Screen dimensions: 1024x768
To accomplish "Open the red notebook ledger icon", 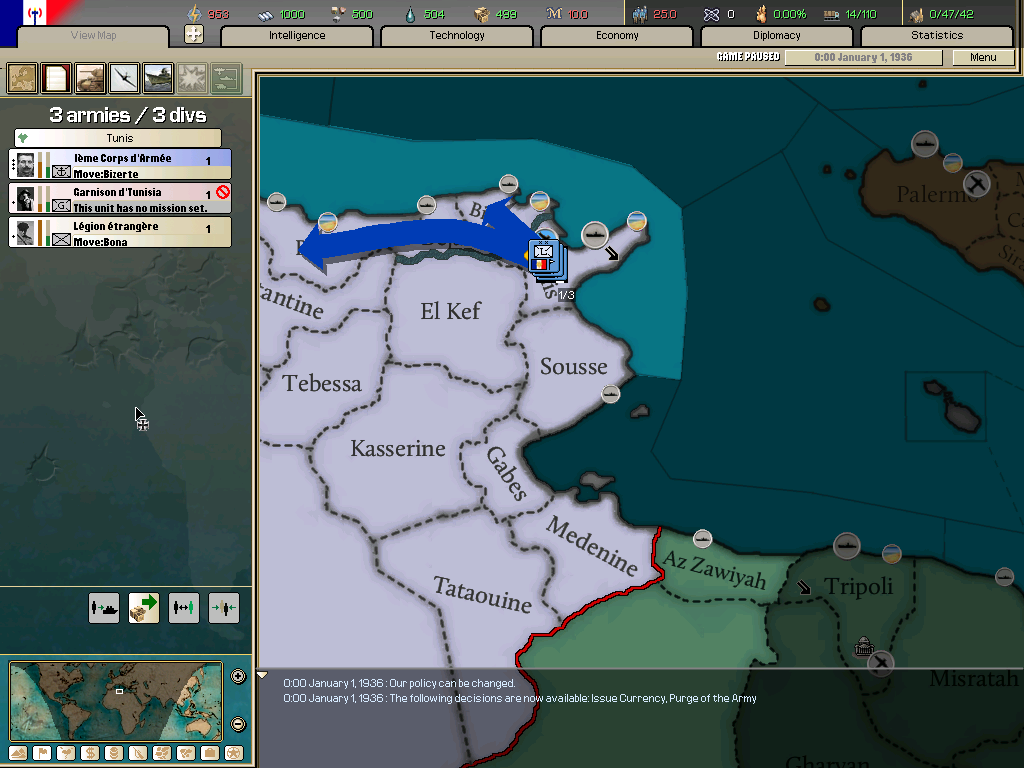I will coord(56,77).
